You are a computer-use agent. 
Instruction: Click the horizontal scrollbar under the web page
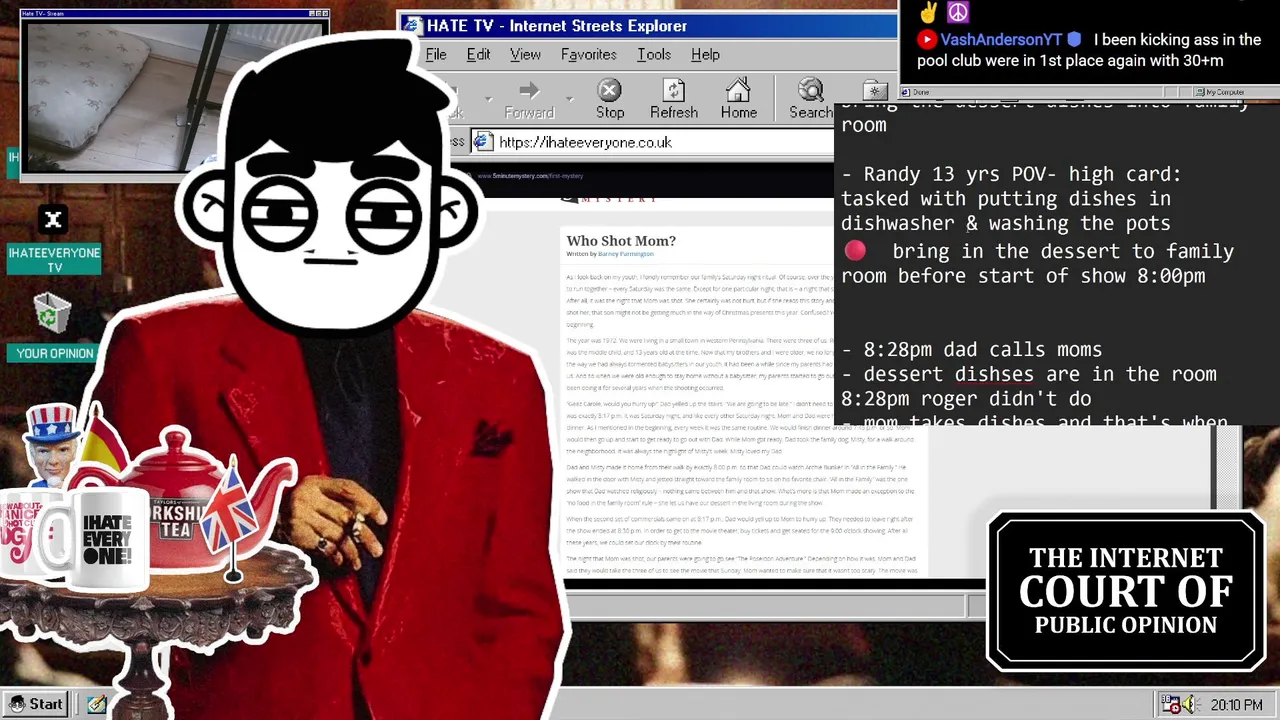(765, 605)
